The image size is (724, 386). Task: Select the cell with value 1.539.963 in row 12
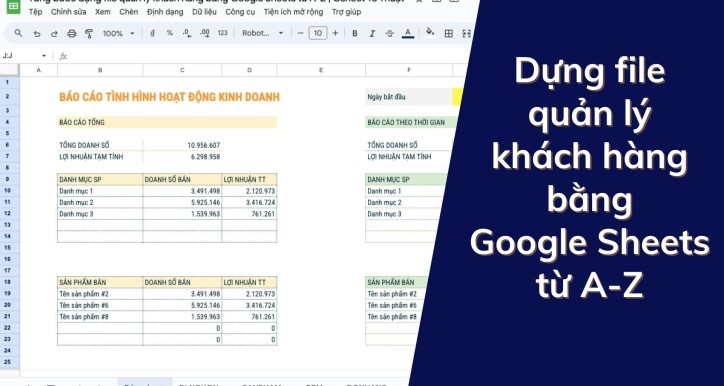pos(182,214)
